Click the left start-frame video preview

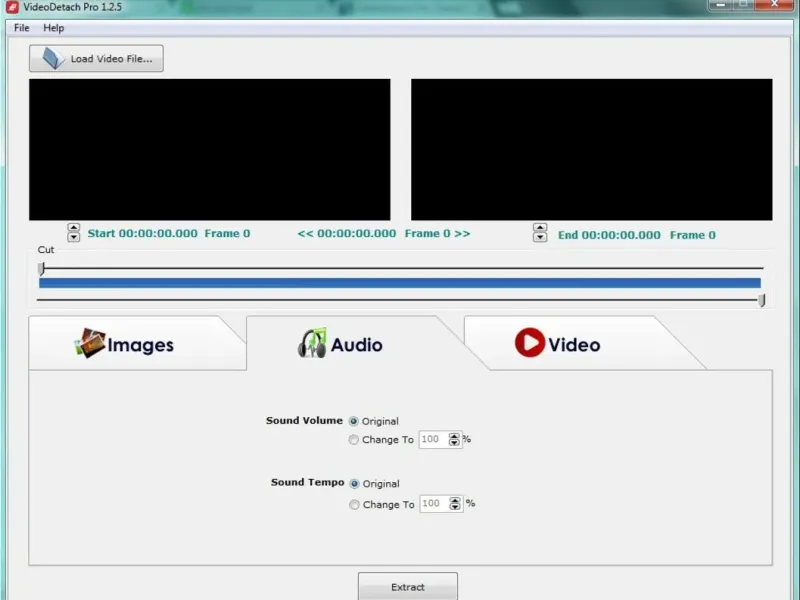pos(210,149)
